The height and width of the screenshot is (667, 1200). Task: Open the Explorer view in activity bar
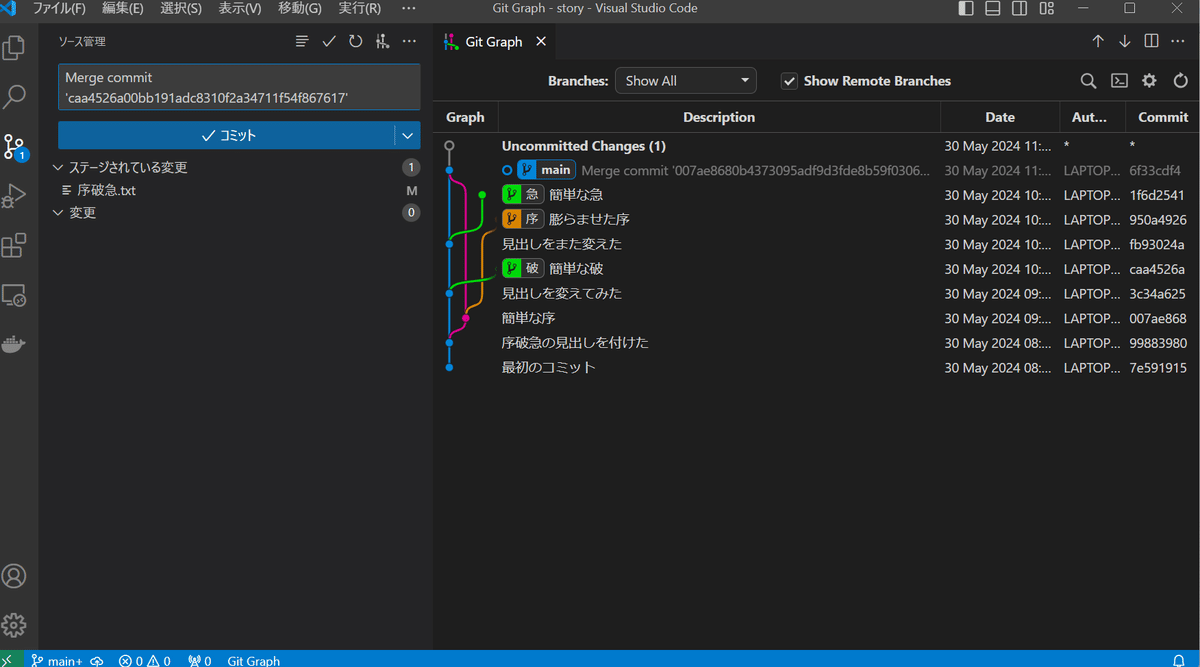(14, 47)
